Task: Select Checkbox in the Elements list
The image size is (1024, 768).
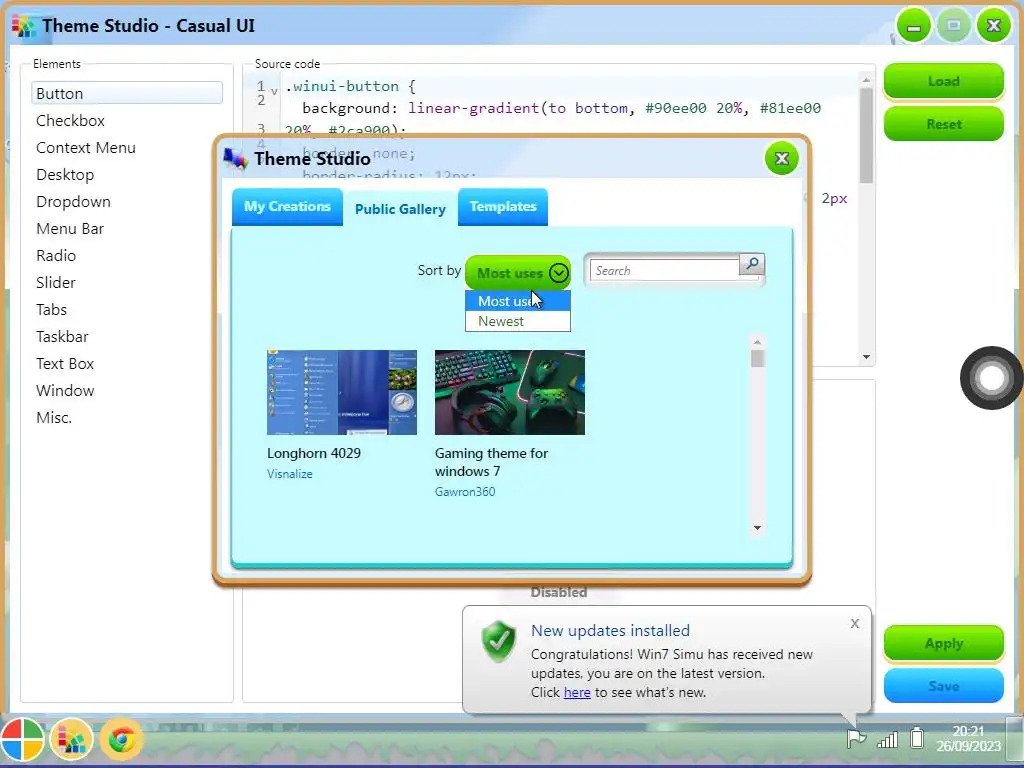Action: click(127, 121)
